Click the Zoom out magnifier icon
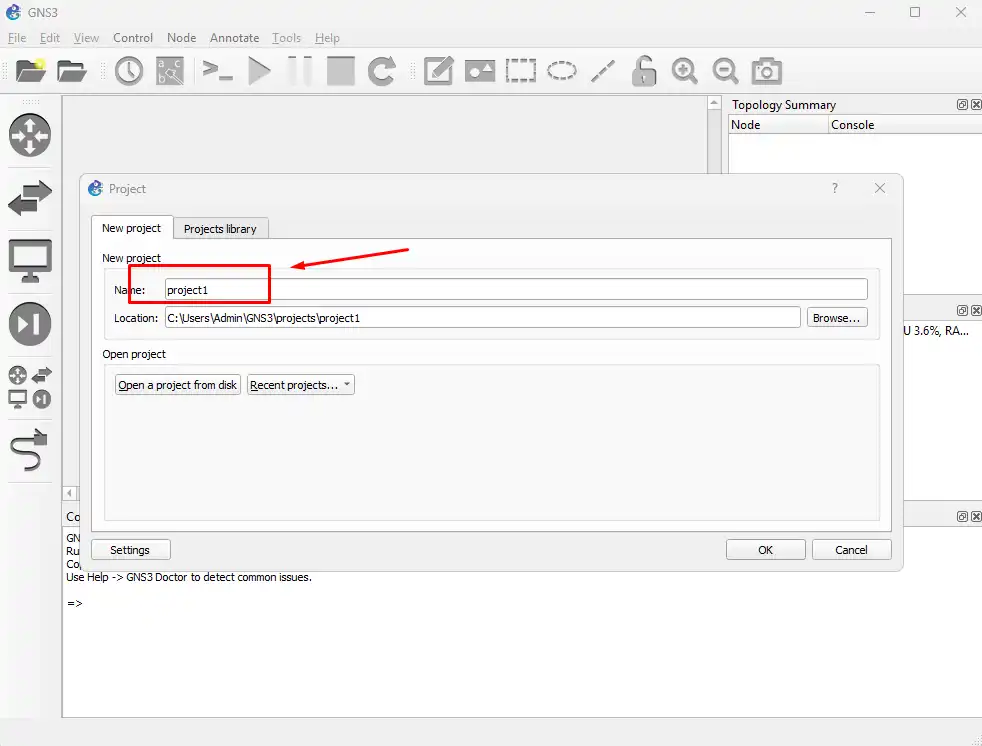 point(725,71)
